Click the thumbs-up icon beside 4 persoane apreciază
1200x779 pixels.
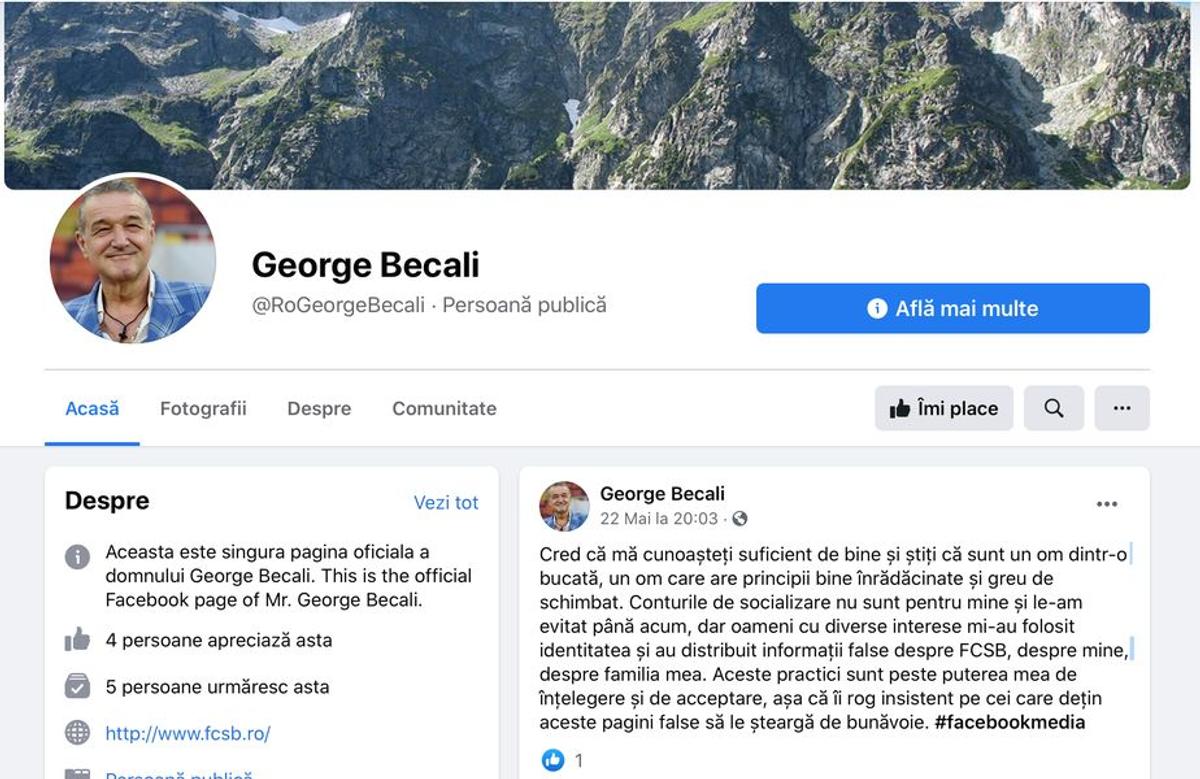(x=77, y=640)
